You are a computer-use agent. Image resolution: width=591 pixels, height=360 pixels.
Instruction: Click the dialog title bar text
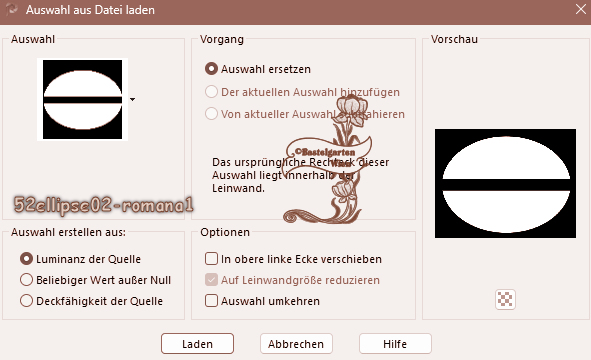point(90,10)
